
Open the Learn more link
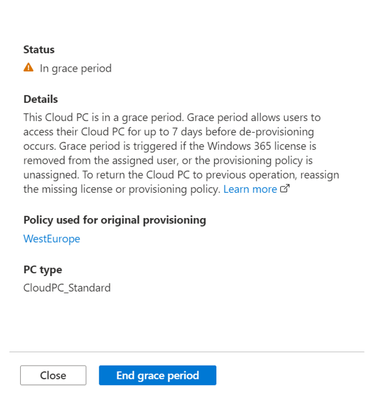point(250,189)
